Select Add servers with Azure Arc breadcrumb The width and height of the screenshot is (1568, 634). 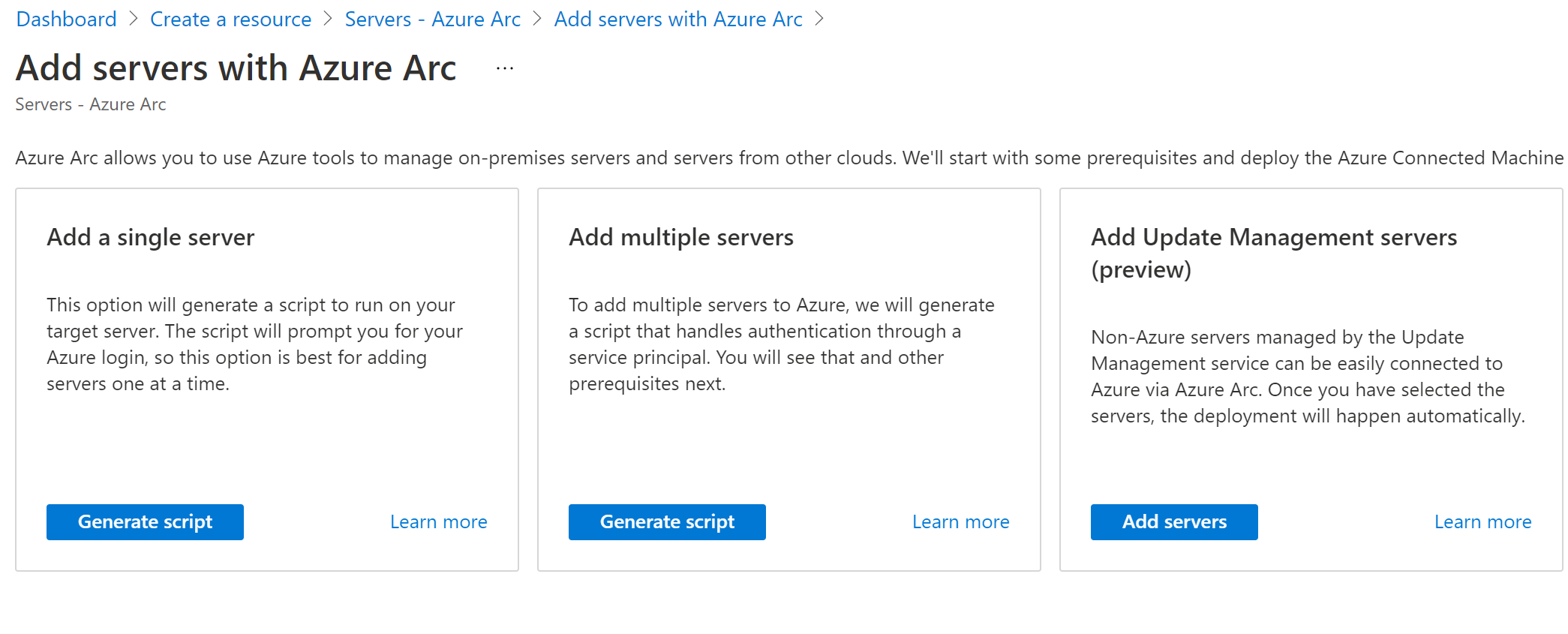pyautogui.click(x=678, y=20)
